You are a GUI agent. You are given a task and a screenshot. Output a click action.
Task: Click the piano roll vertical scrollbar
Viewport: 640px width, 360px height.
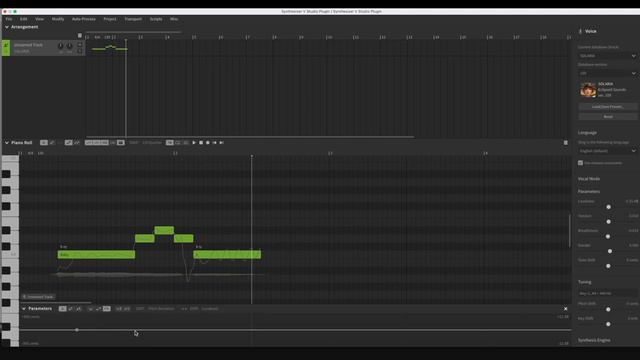570,231
